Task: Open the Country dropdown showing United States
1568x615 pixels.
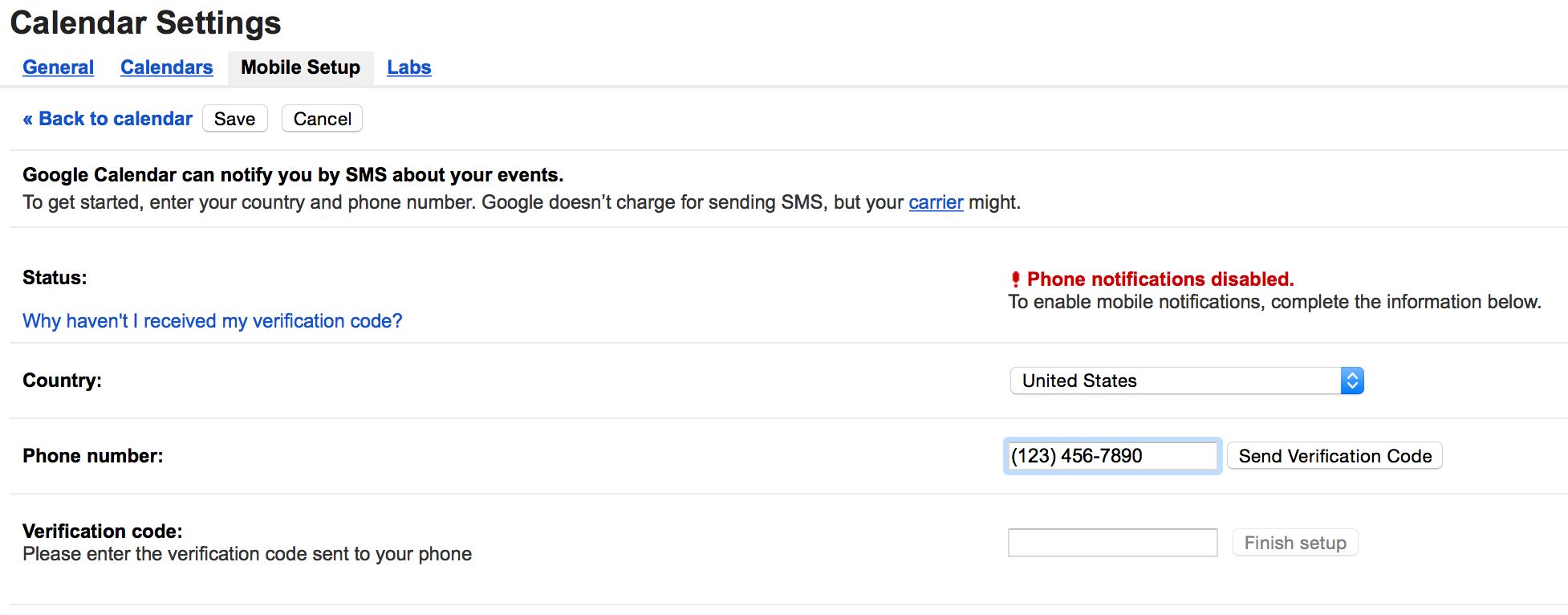Action: 1186,381
